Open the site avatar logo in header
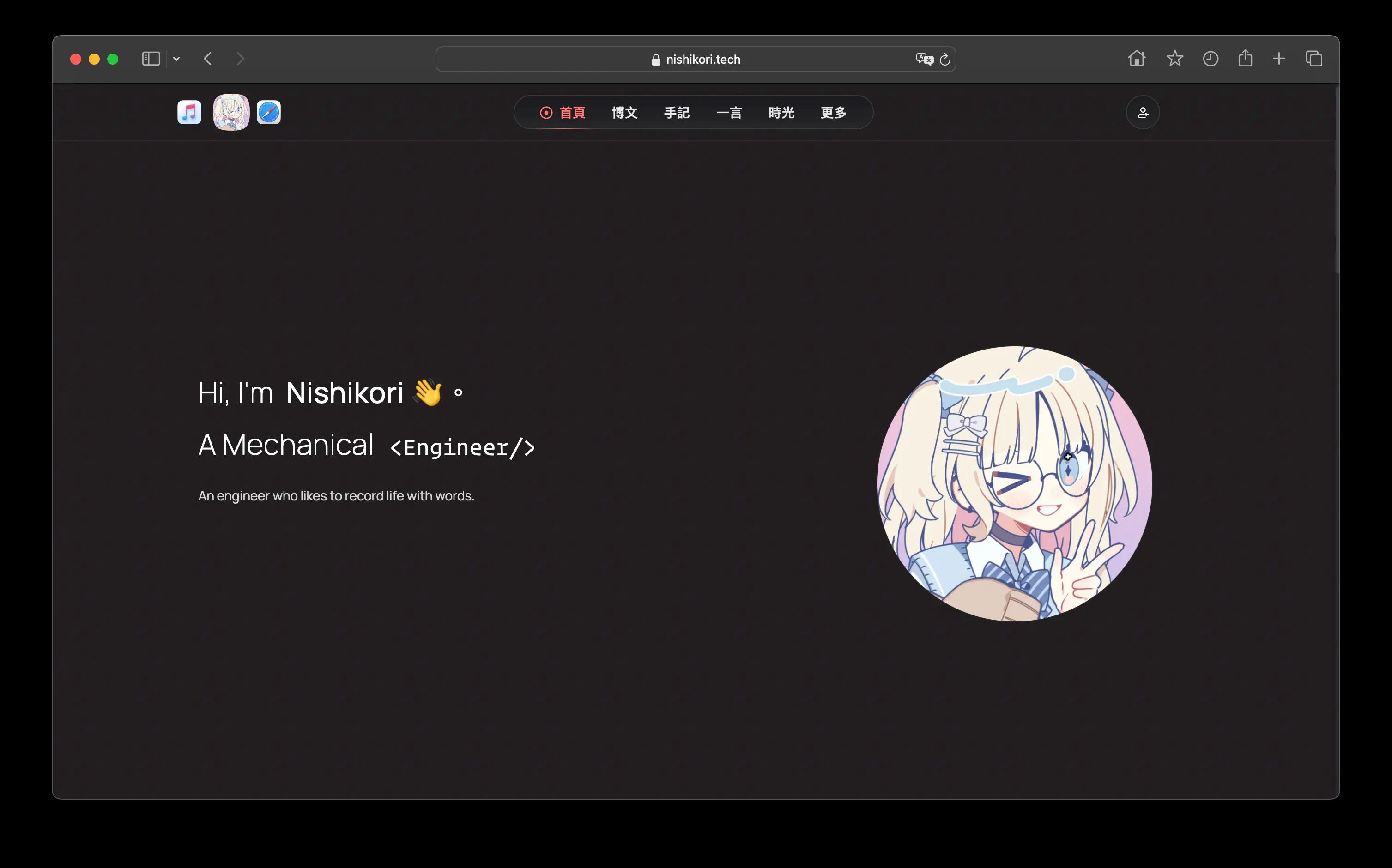The height and width of the screenshot is (868, 1392). (x=231, y=112)
